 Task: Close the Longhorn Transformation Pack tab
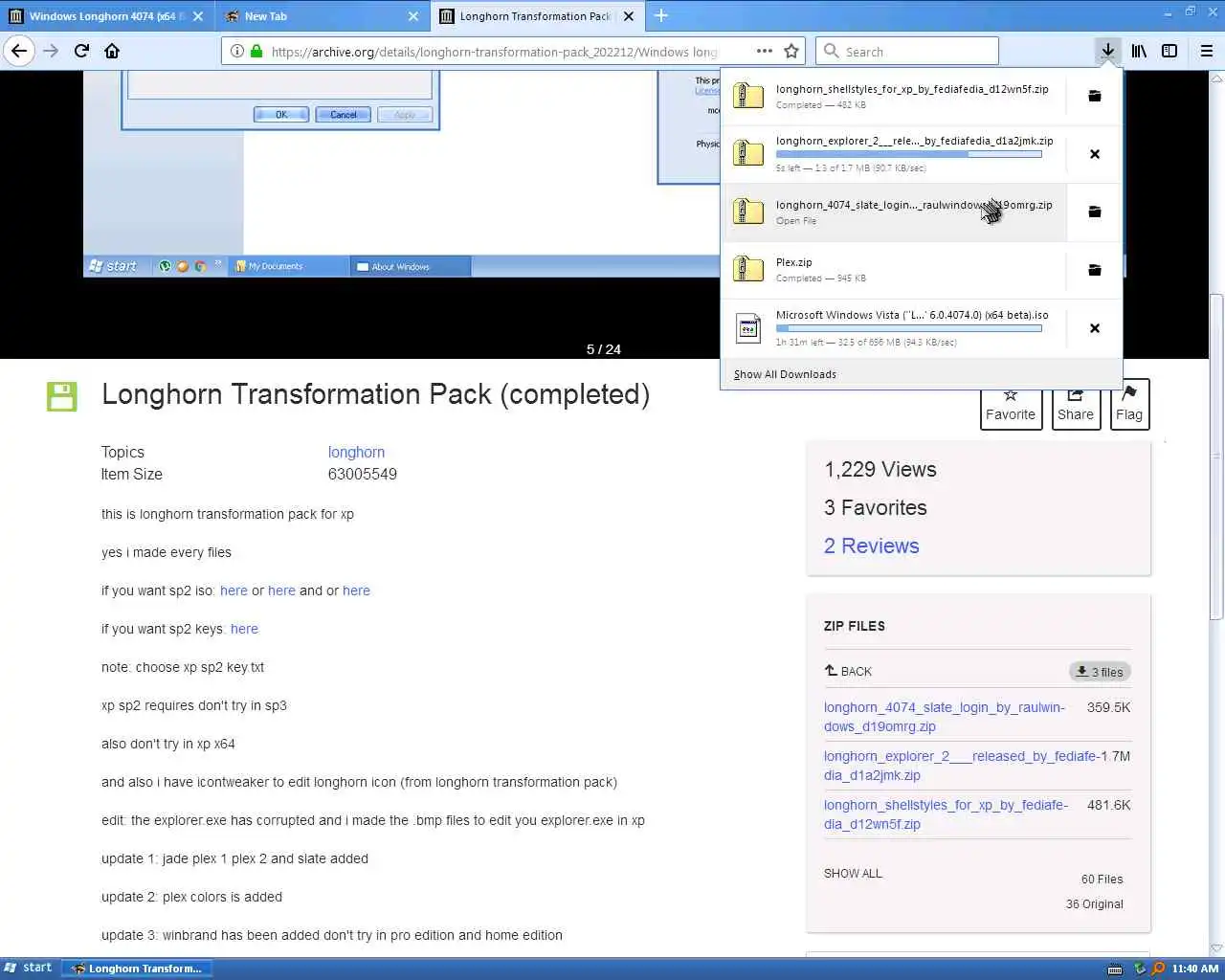[629, 16]
